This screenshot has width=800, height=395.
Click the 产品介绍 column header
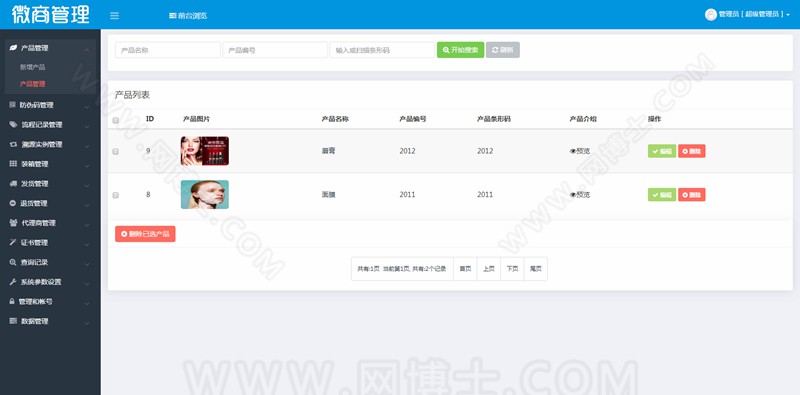point(583,119)
